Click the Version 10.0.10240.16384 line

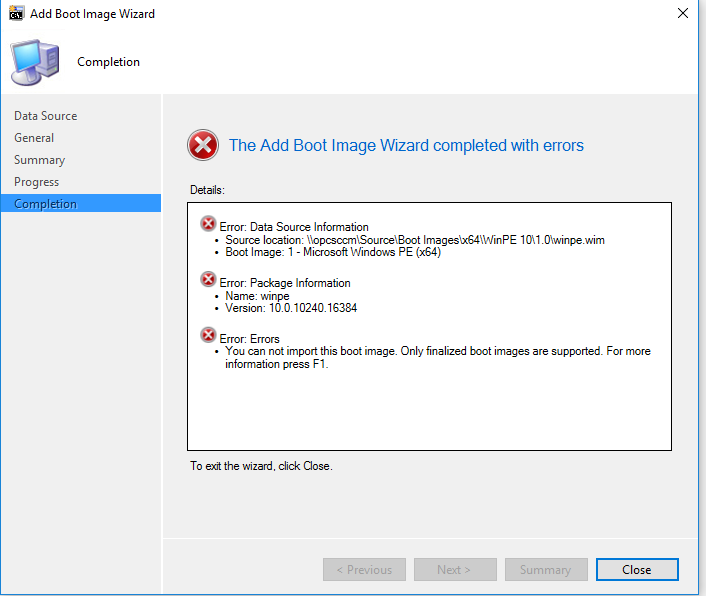291,308
